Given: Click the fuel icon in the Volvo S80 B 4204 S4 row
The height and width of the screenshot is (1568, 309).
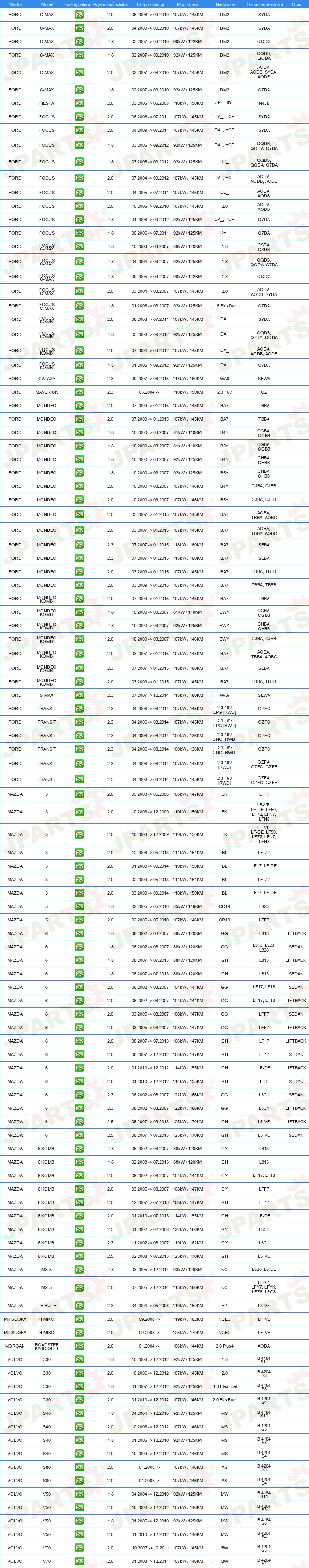Looking at the screenshot, I should point(79,1480).
